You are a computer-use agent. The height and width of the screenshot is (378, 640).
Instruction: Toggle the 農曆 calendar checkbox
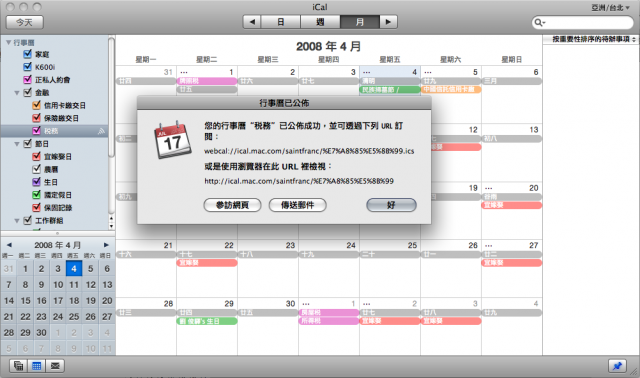36,169
